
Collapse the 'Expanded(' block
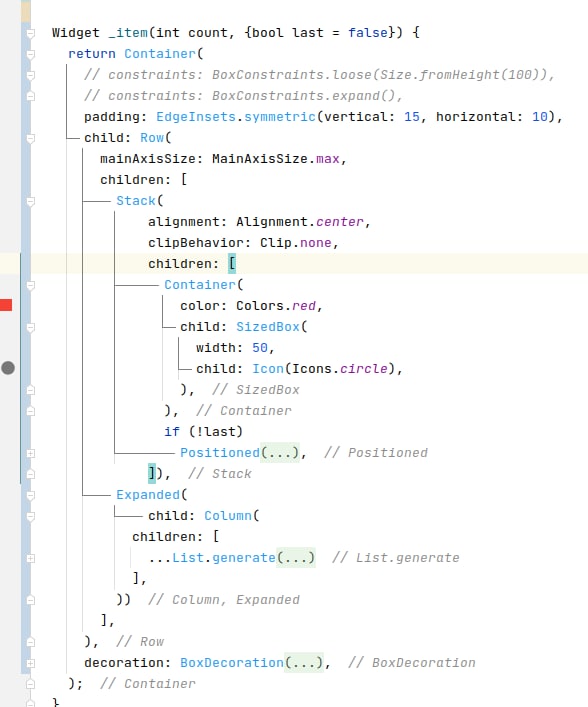point(30,496)
